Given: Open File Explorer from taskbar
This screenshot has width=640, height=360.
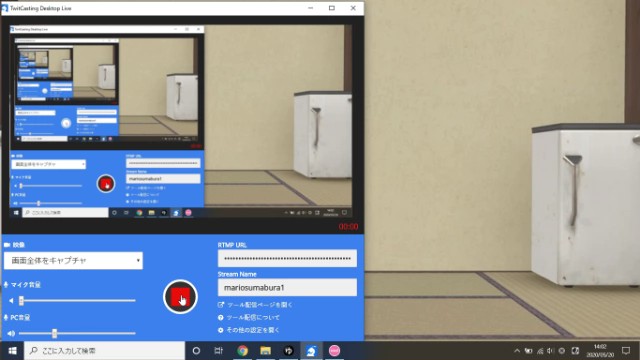Looking at the screenshot, I should [265, 351].
